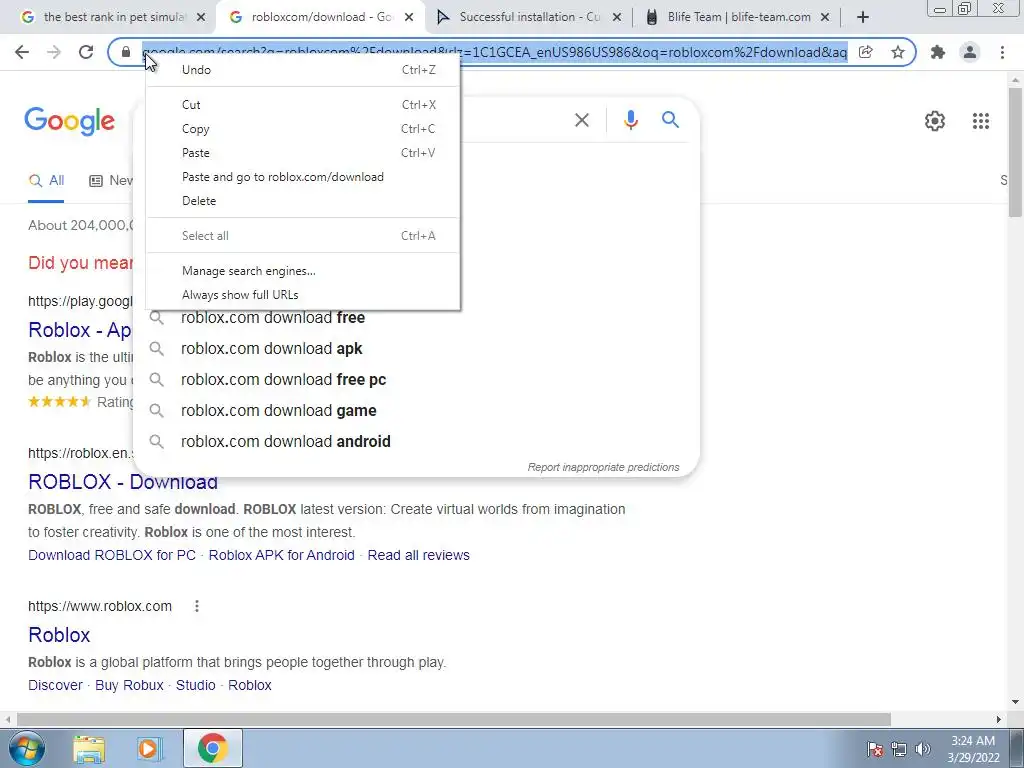Click the vertical page scrollbar thumb
This screenshot has width=1024, height=768.
pyautogui.click(x=1015, y=152)
